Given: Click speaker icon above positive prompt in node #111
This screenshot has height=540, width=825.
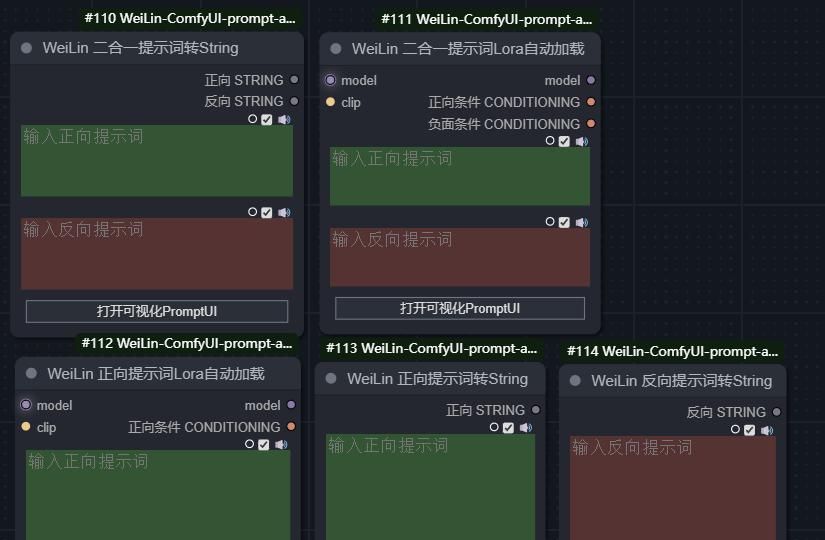Looking at the screenshot, I should (581, 142).
